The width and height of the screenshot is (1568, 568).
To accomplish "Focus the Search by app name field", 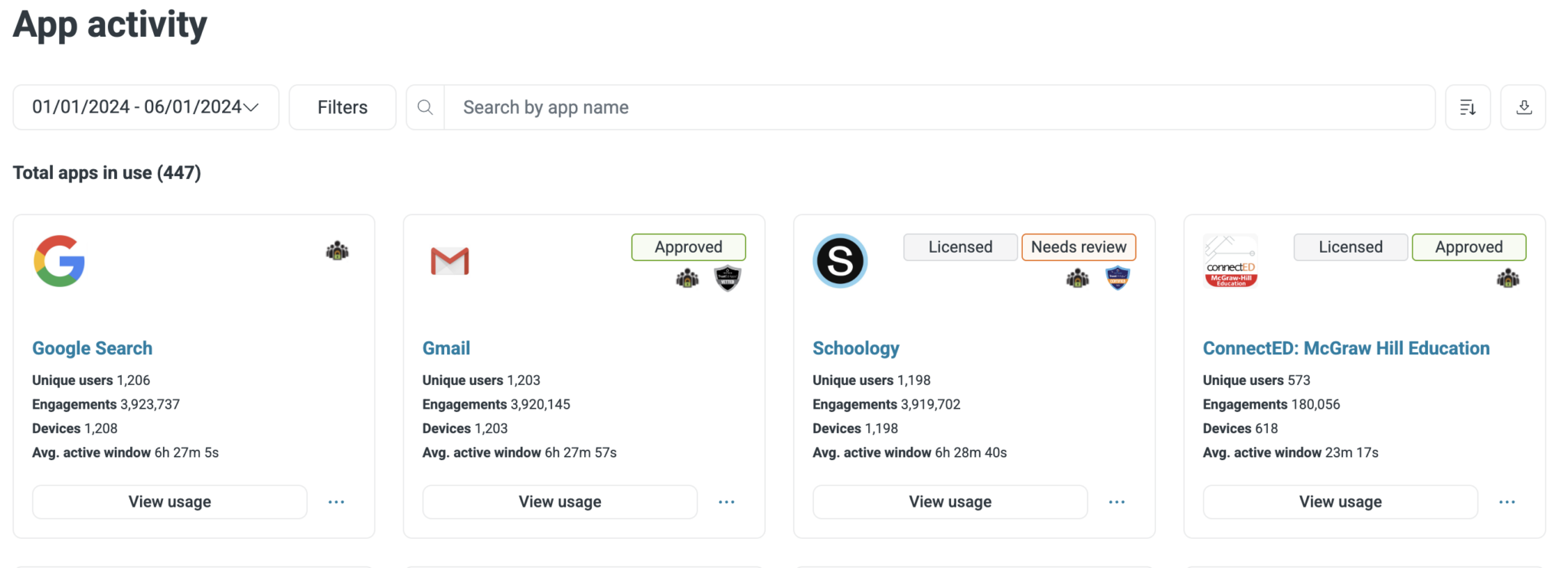I will click(x=938, y=107).
